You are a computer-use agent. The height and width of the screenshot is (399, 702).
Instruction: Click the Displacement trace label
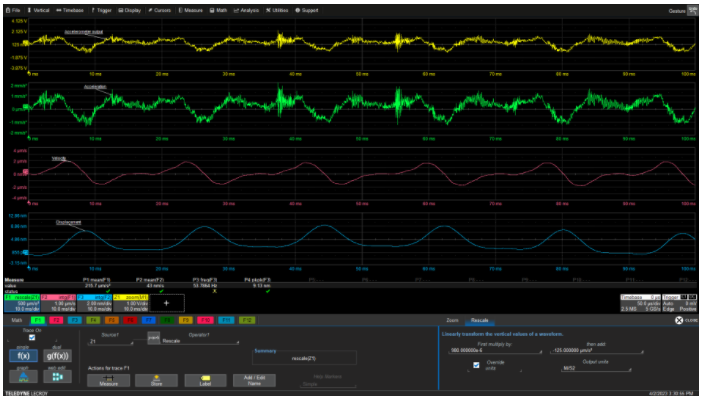pos(68,222)
